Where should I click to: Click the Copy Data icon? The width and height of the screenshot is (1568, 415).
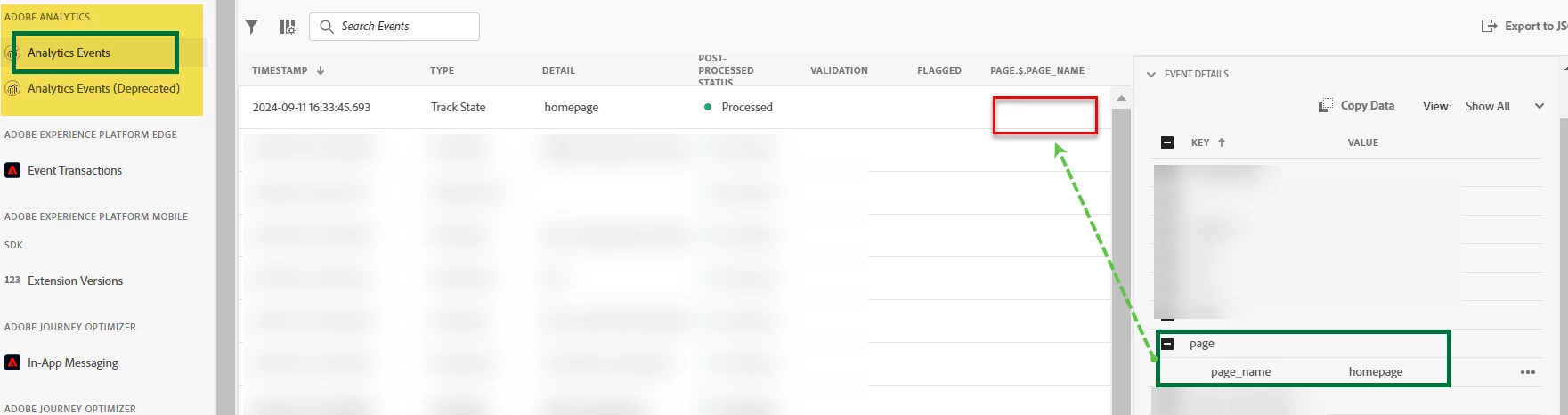[x=1326, y=105]
